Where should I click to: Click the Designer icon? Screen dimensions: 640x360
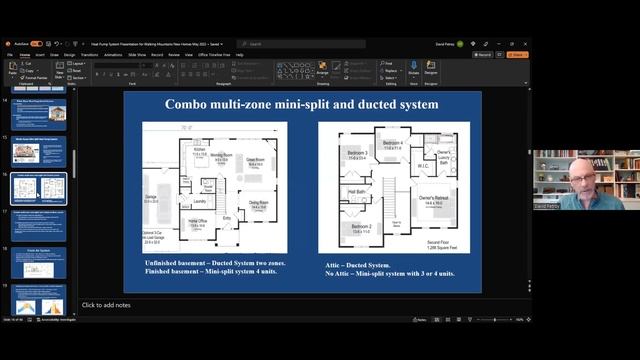431,65
